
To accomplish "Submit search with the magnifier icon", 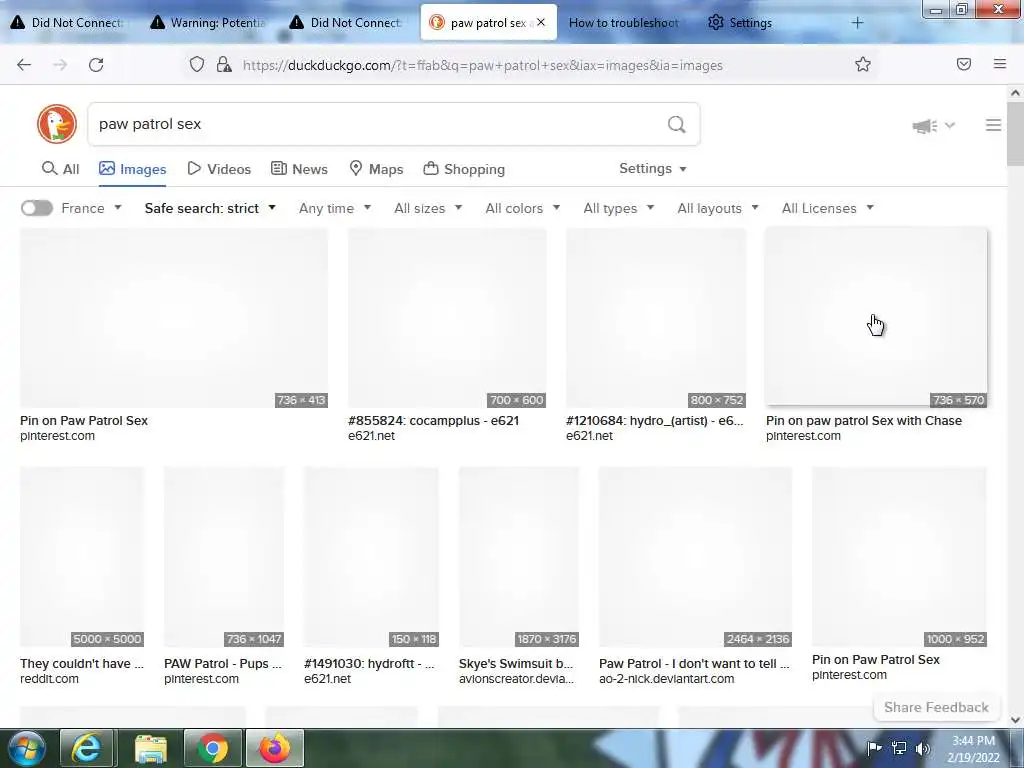I will (677, 124).
